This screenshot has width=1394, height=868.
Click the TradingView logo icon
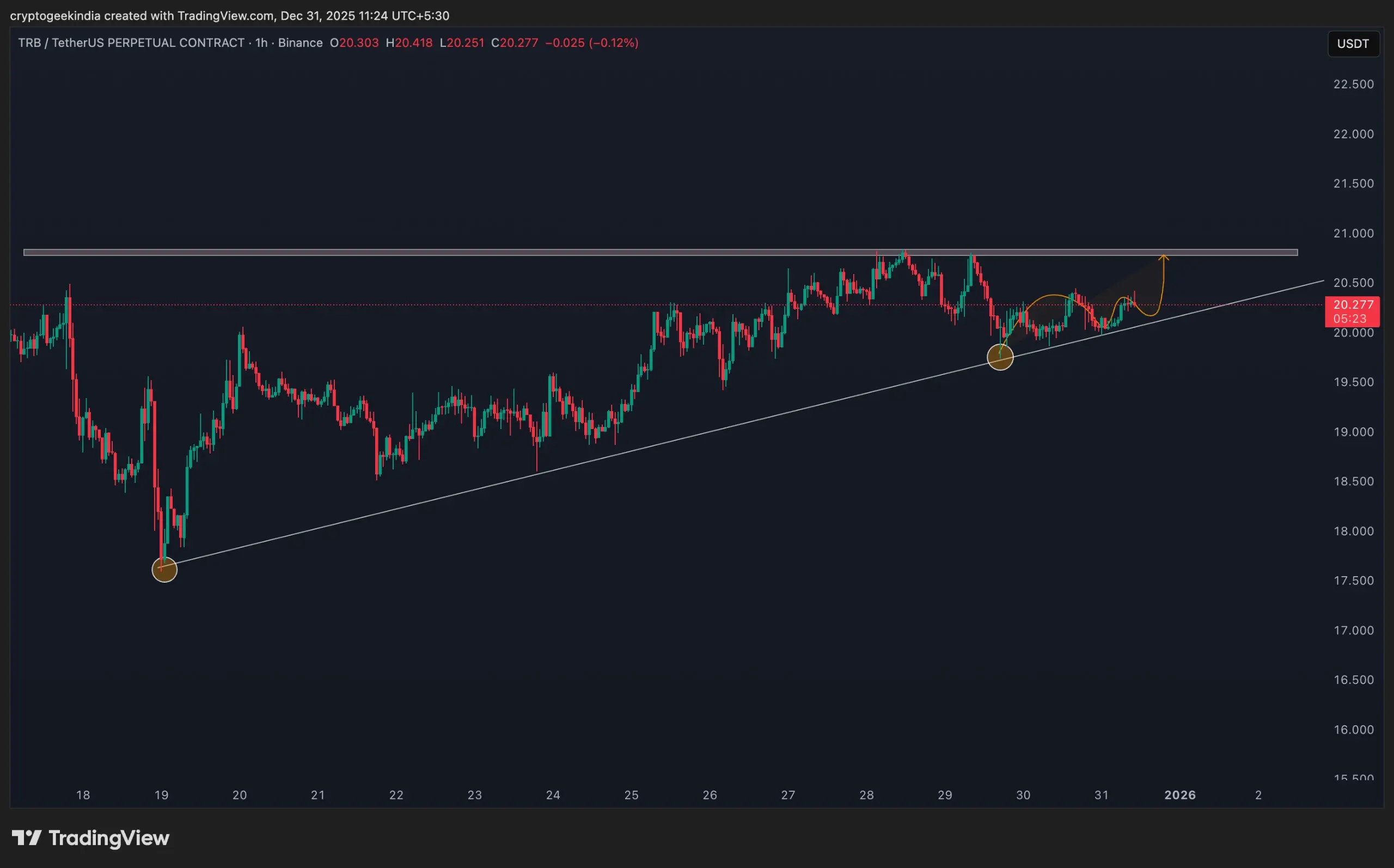tap(26, 838)
